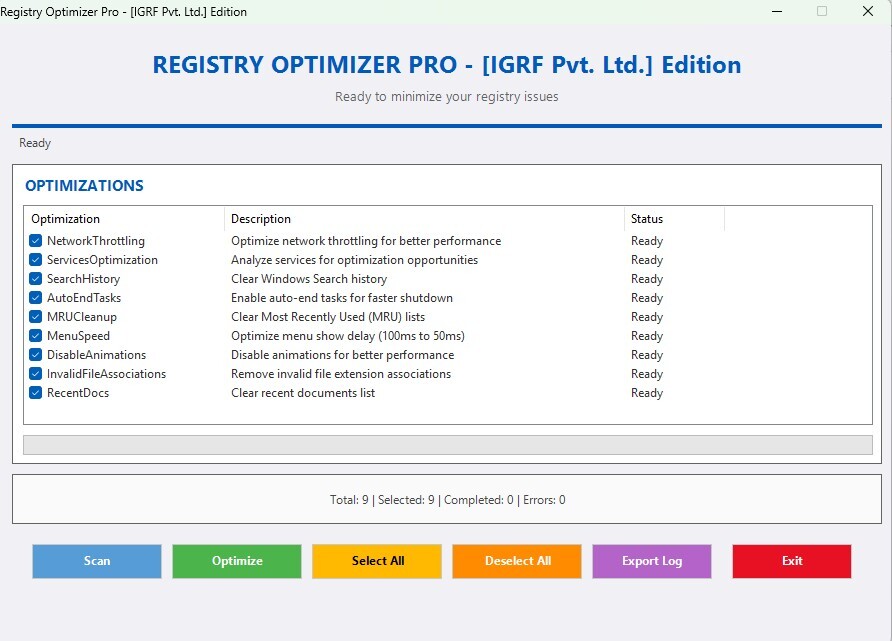Disable the AutoEndTasks checkbox

pyautogui.click(x=36, y=298)
